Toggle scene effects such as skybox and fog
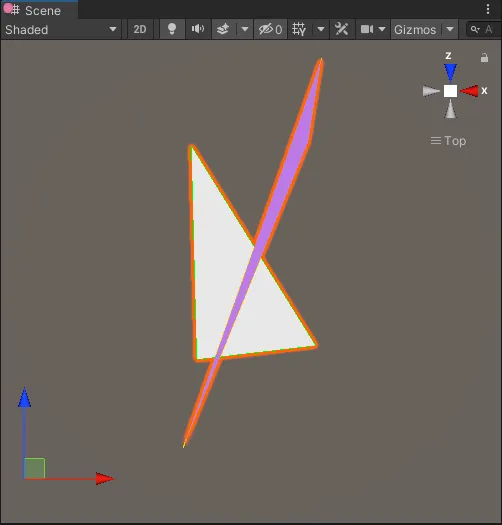Viewport: 502px width, 525px height. pyautogui.click(x=223, y=29)
